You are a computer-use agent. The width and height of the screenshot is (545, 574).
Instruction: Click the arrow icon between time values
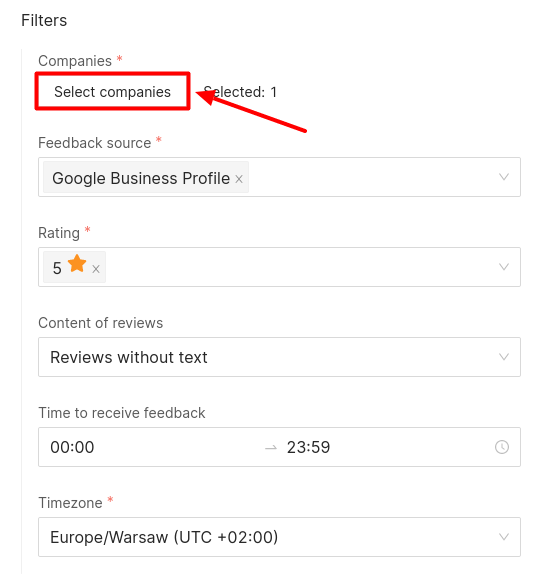click(x=271, y=447)
